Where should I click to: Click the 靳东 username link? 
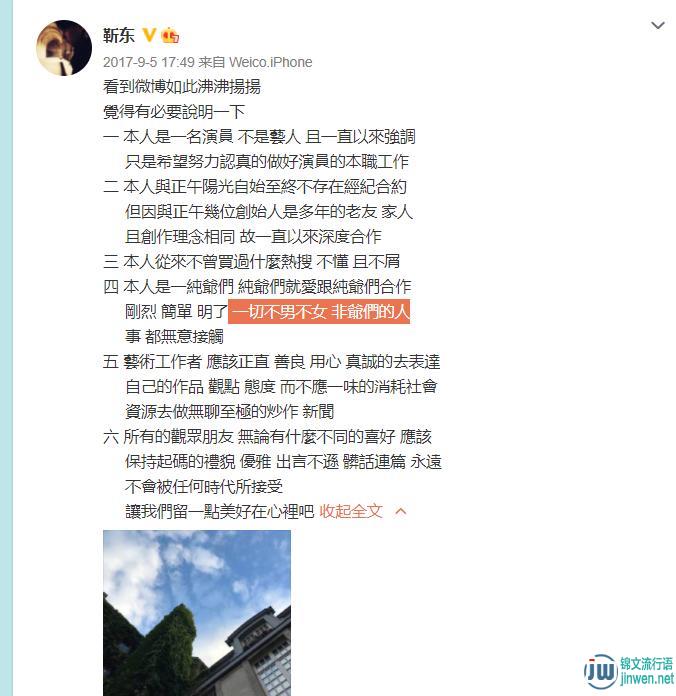point(119,36)
